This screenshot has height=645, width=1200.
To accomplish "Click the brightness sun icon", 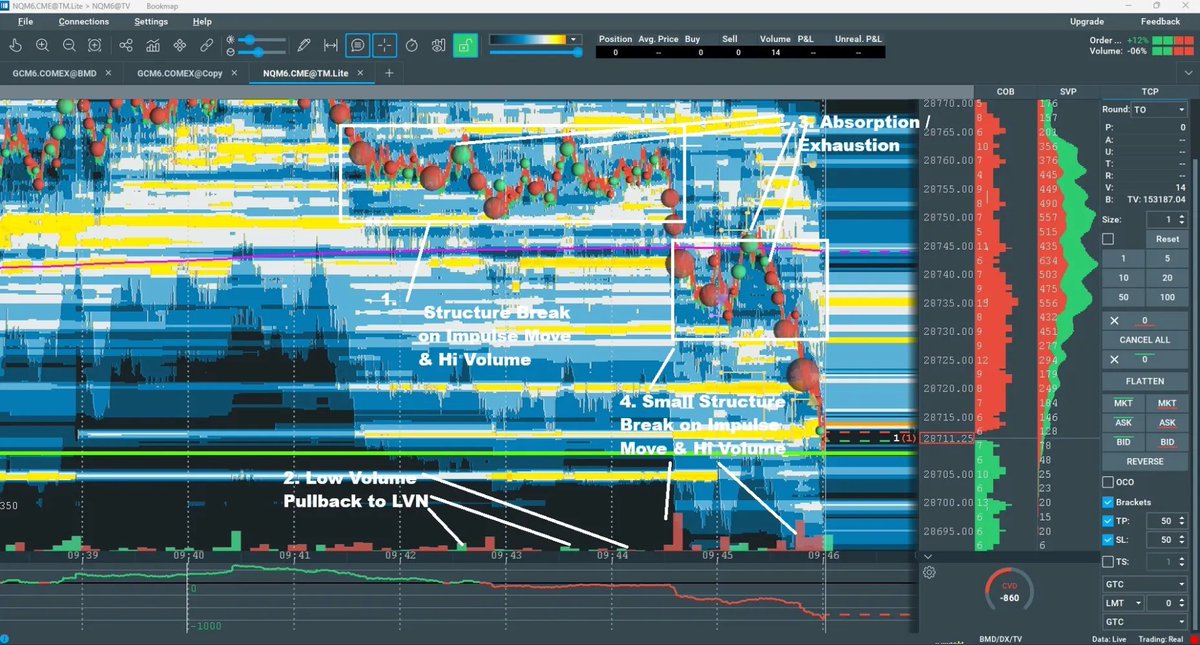I will (x=231, y=40).
